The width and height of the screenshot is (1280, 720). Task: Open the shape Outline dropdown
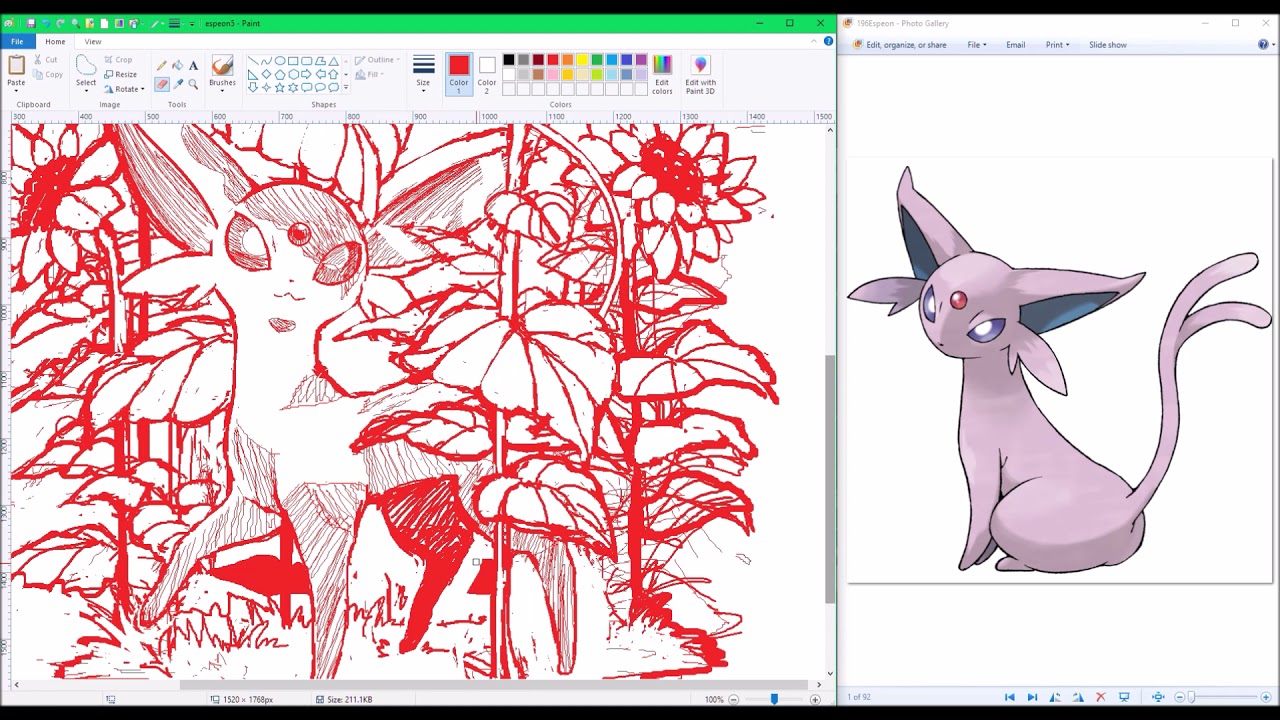[377, 60]
